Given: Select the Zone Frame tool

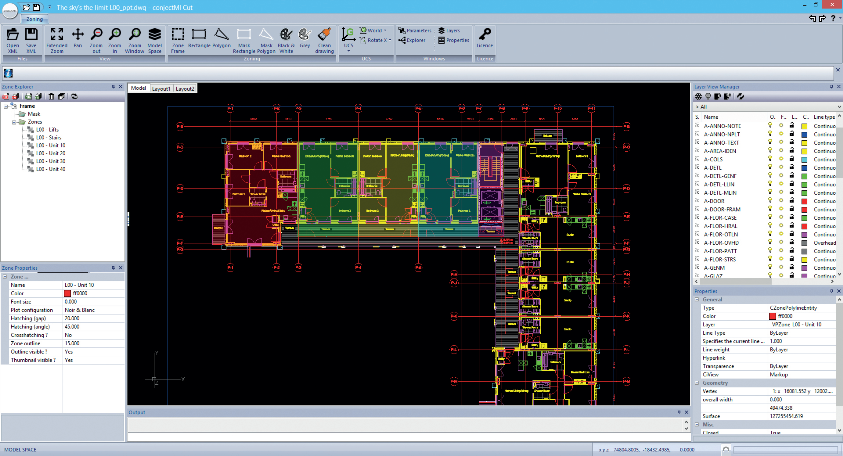Looking at the screenshot, I should click(177, 40).
